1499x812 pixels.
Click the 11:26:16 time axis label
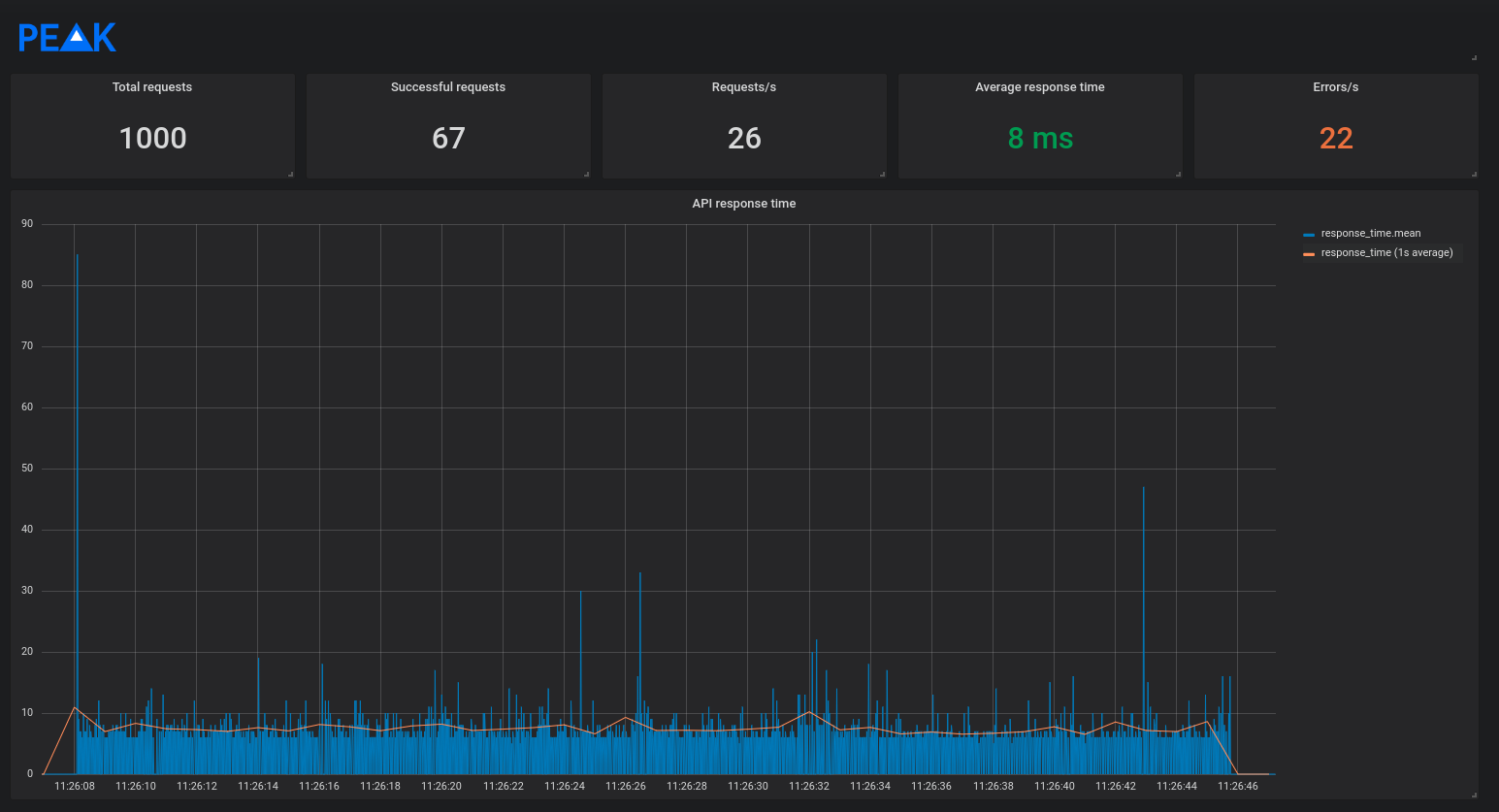pos(319,787)
